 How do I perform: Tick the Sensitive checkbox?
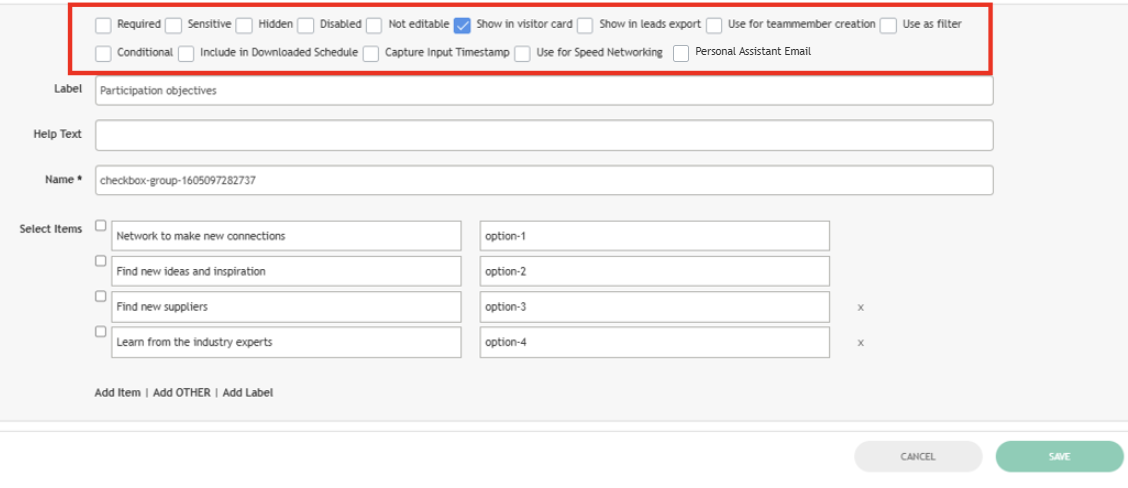tap(174, 25)
